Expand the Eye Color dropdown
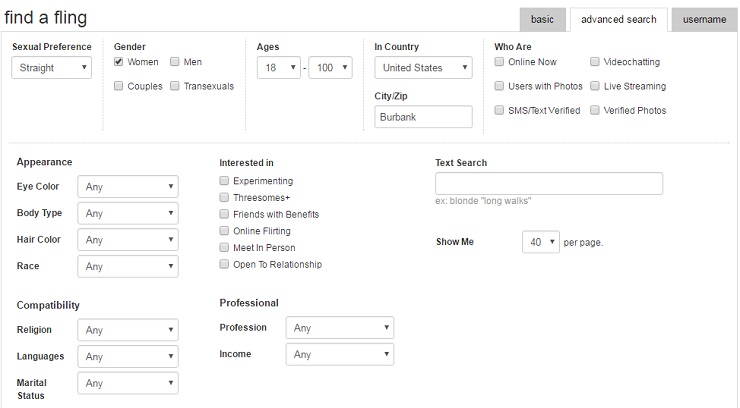 pos(128,186)
